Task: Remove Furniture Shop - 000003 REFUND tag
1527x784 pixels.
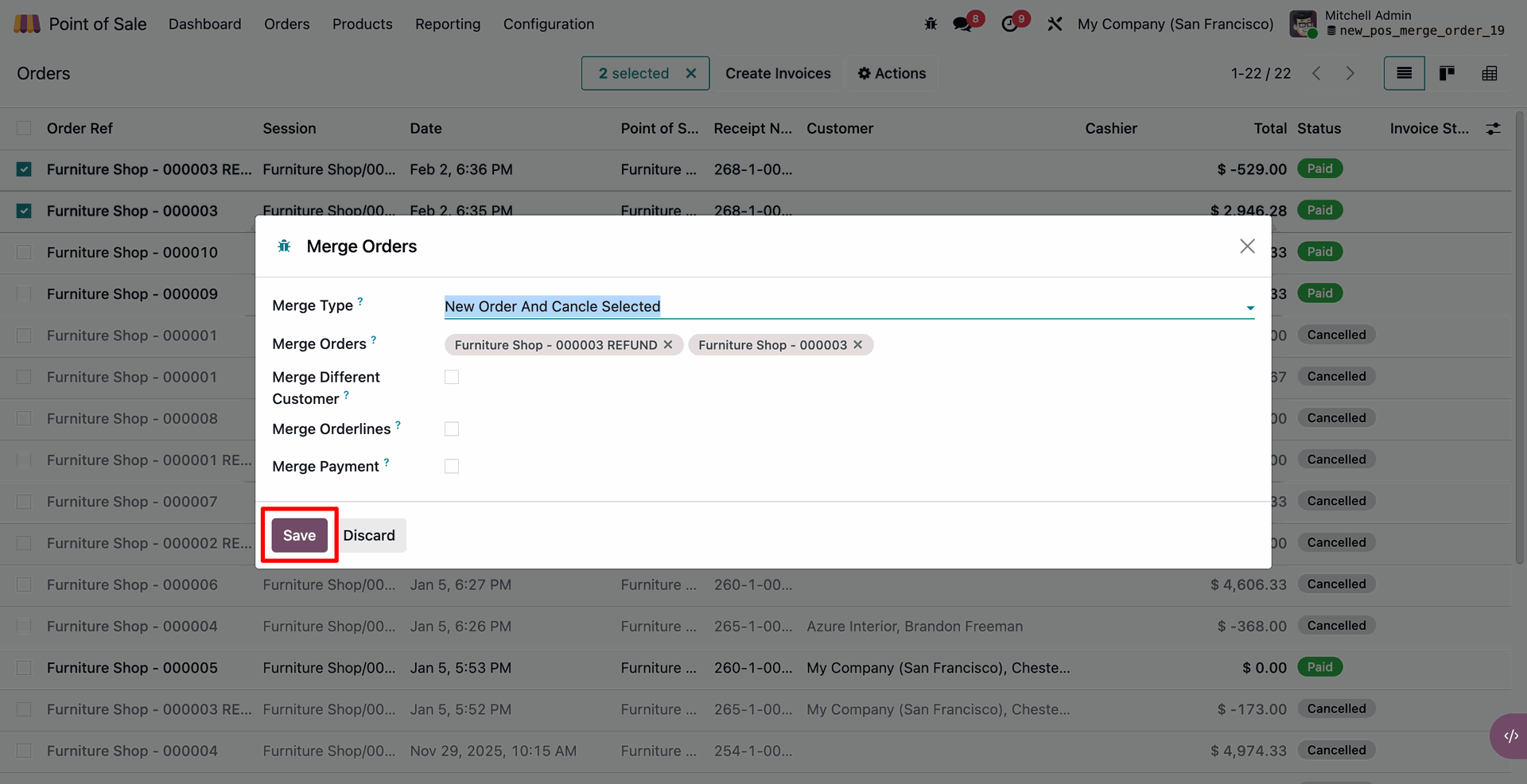Action: coord(668,344)
